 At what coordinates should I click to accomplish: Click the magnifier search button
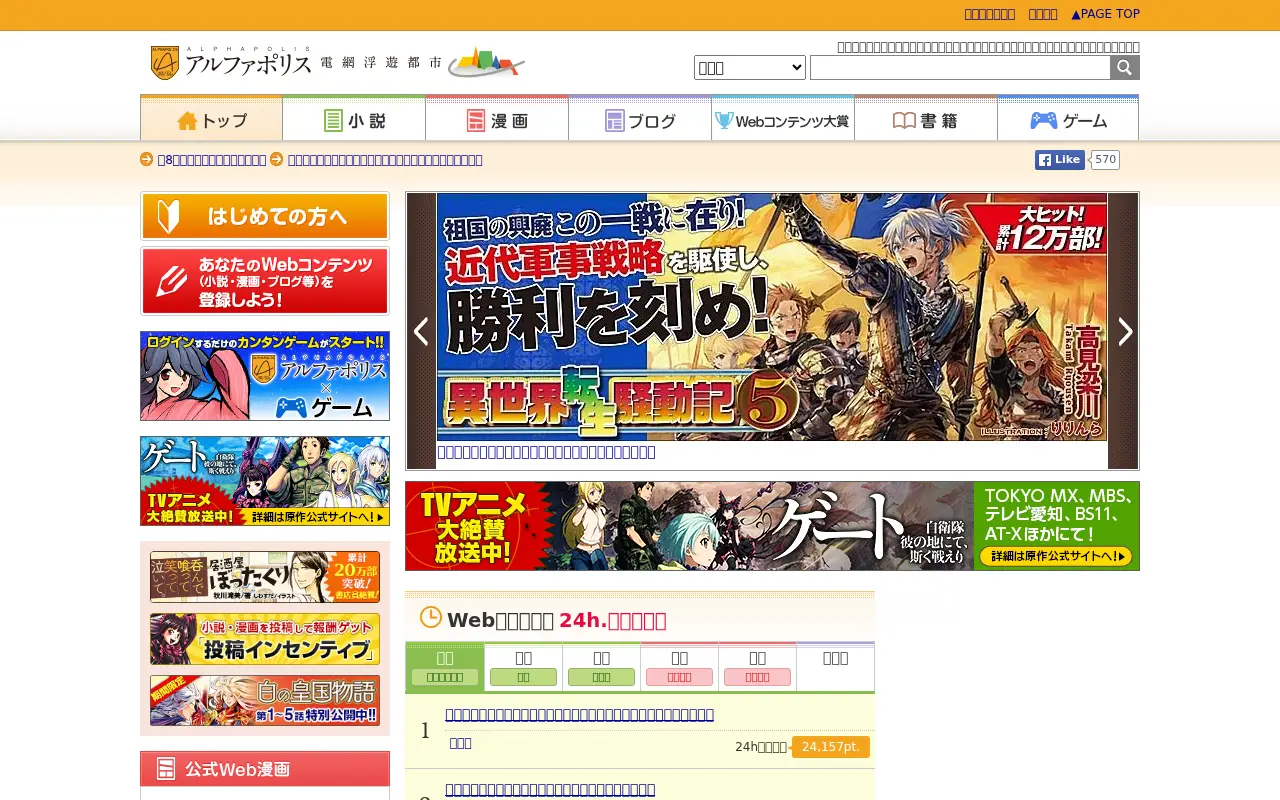point(1125,67)
